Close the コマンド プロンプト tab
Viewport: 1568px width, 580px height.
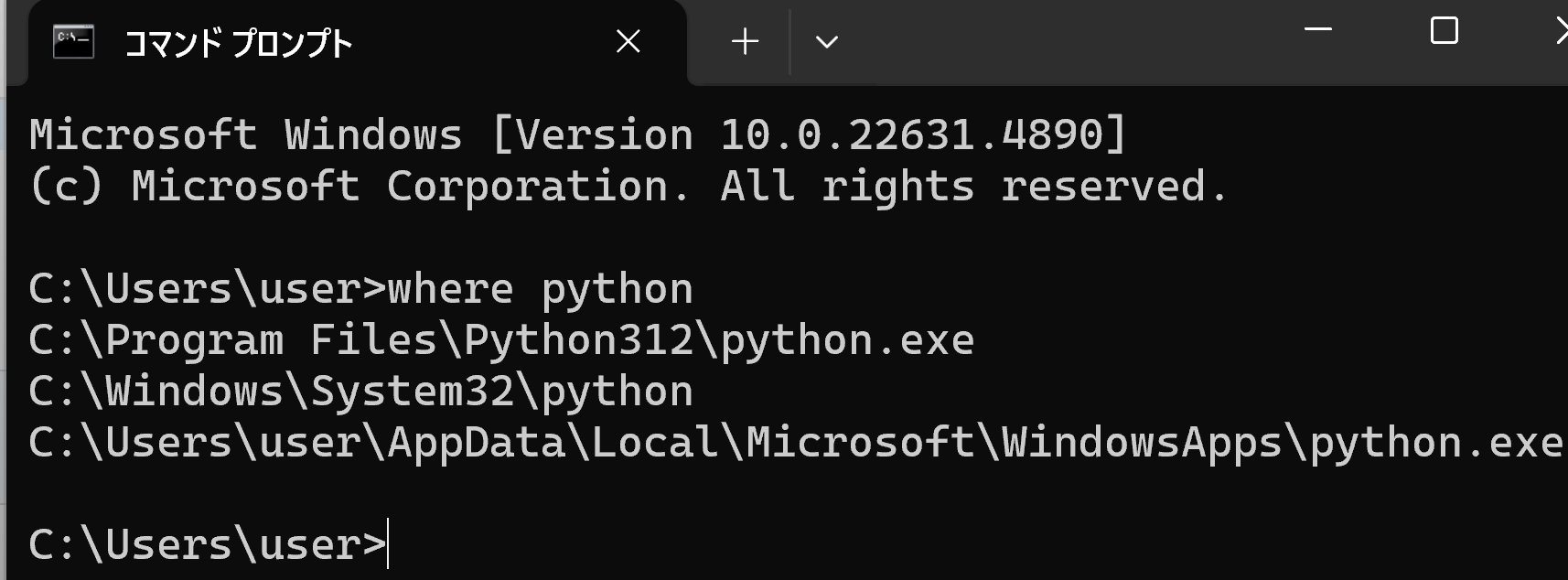(628, 41)
